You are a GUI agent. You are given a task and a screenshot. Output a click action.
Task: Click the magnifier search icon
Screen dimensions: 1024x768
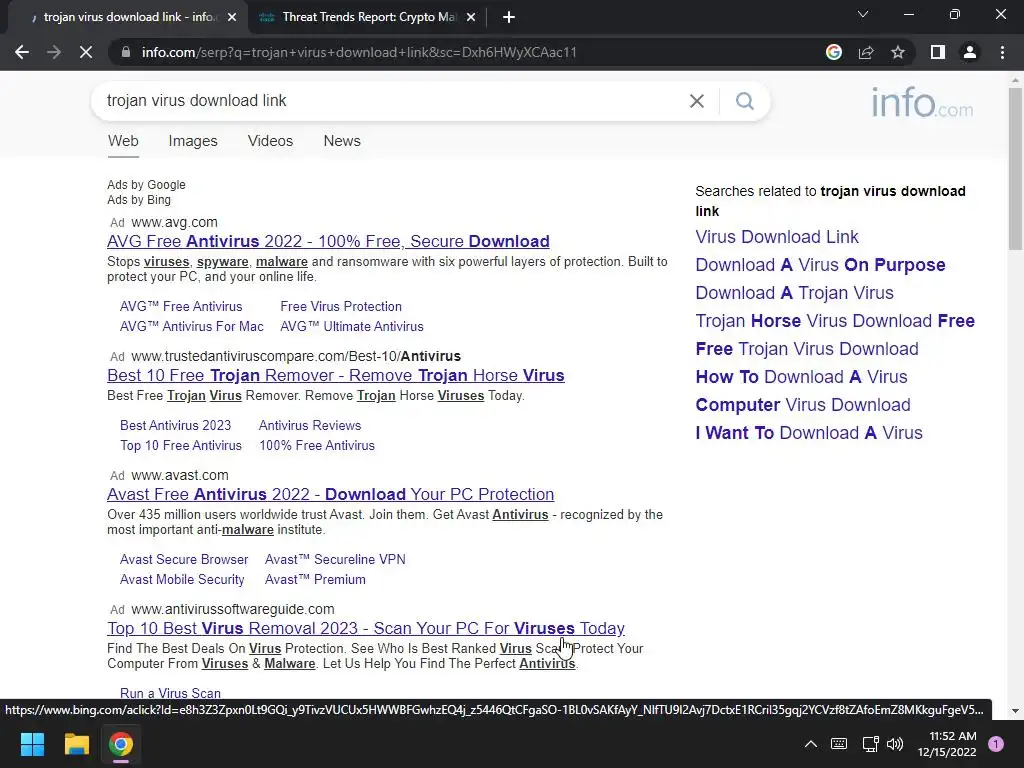point(744,101)
